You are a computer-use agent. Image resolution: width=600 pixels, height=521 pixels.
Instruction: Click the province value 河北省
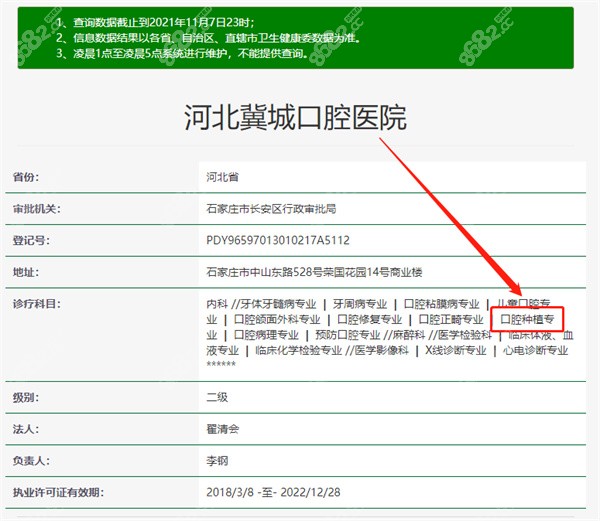(x=222, y=177)
